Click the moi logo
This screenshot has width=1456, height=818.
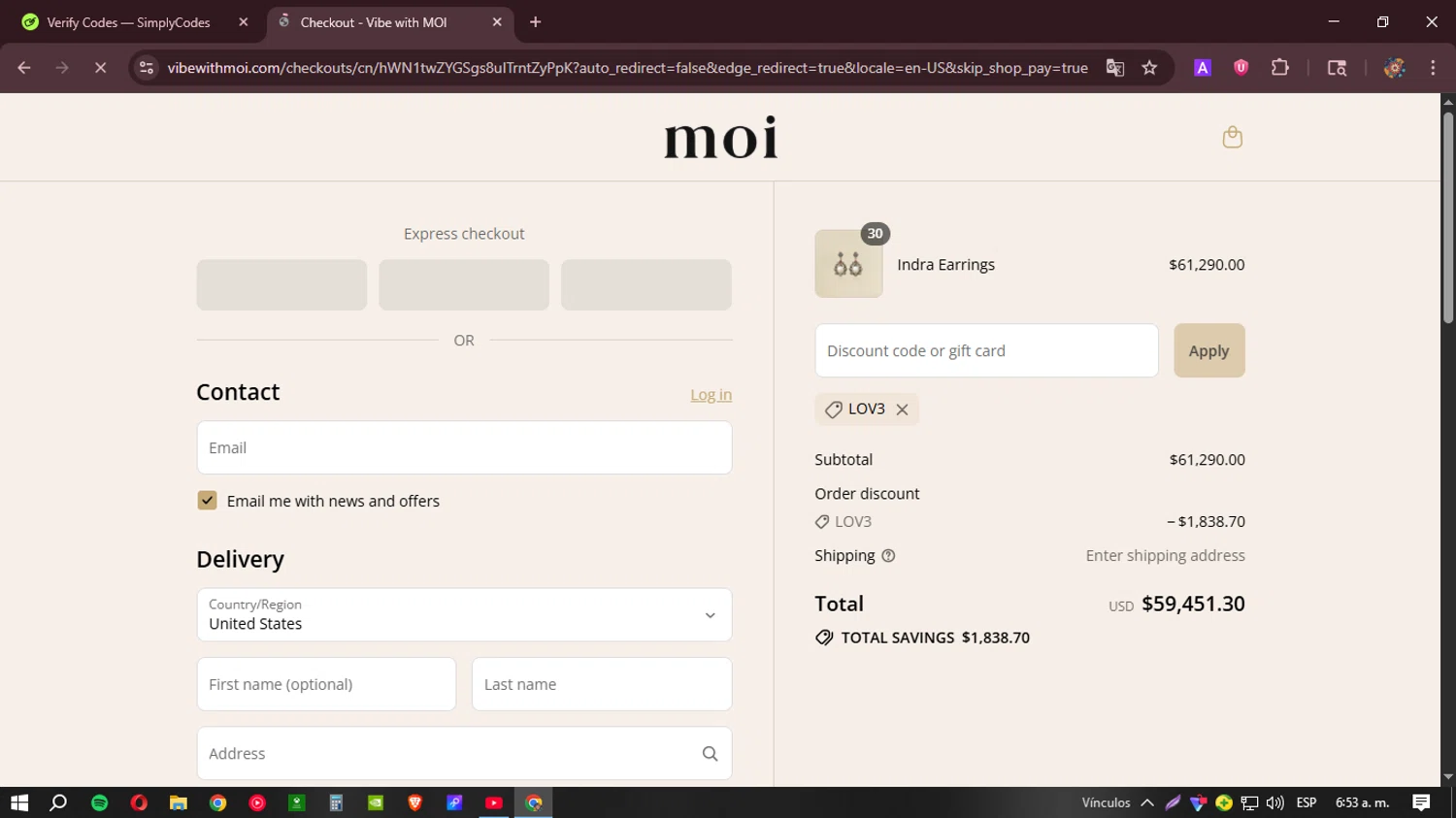point(720,137)
